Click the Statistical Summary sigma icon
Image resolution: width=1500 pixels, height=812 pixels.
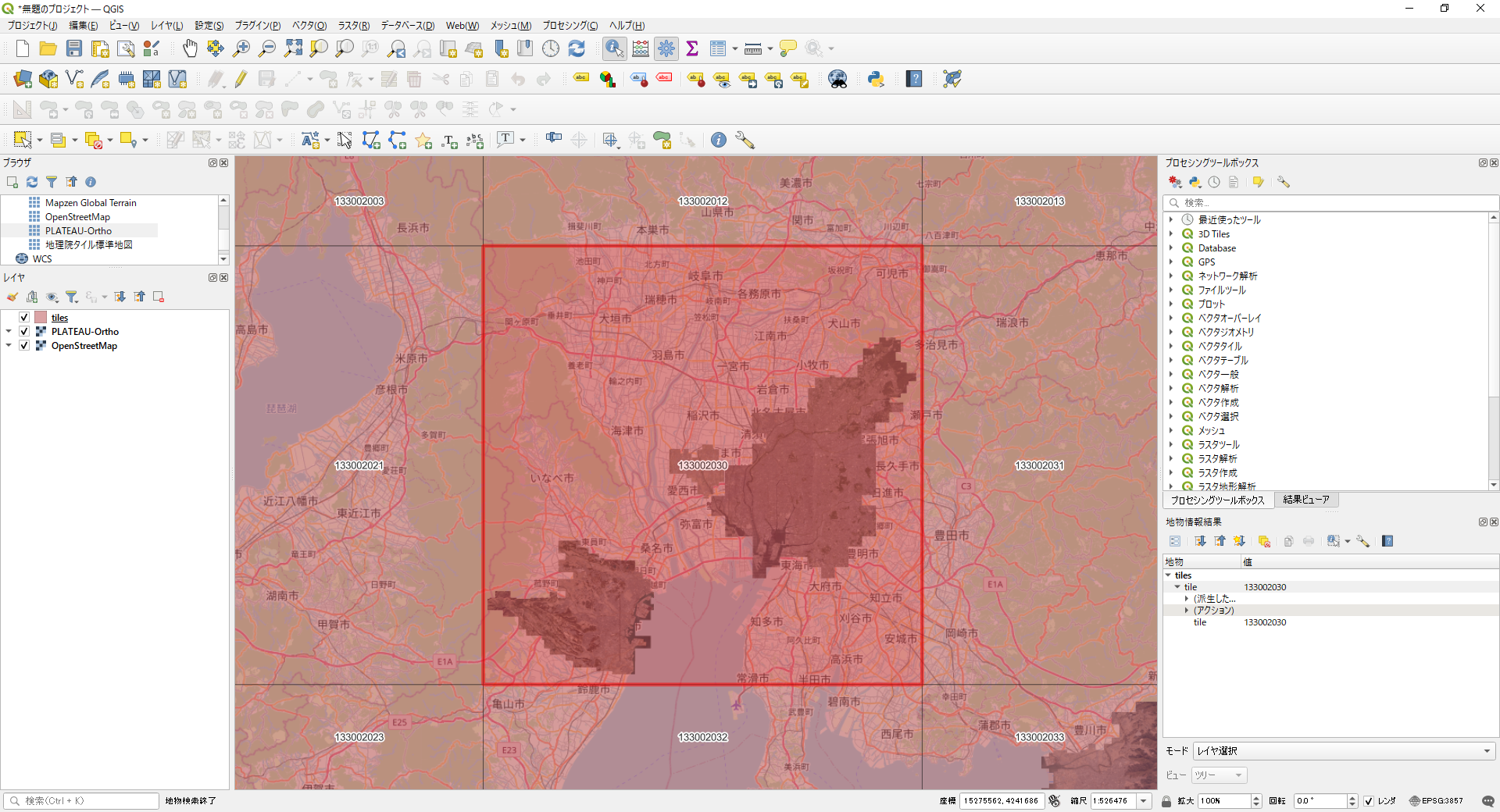[x=692, y=48]
